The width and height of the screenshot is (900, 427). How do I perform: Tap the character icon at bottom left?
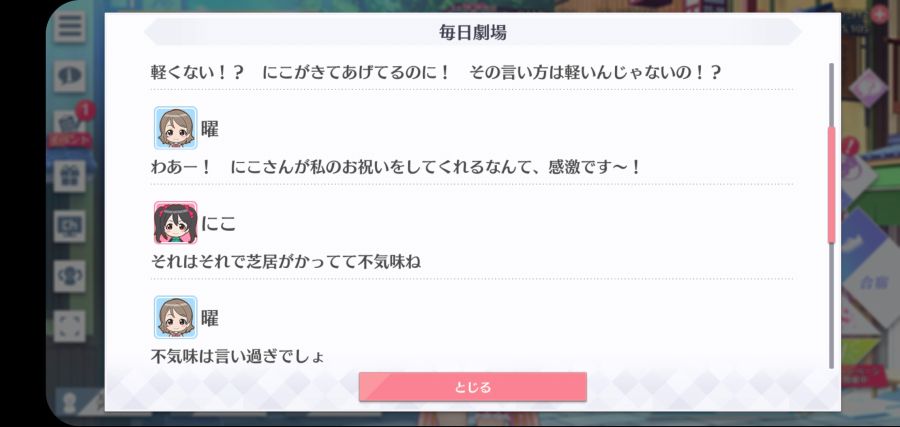(x=70, y=401)
